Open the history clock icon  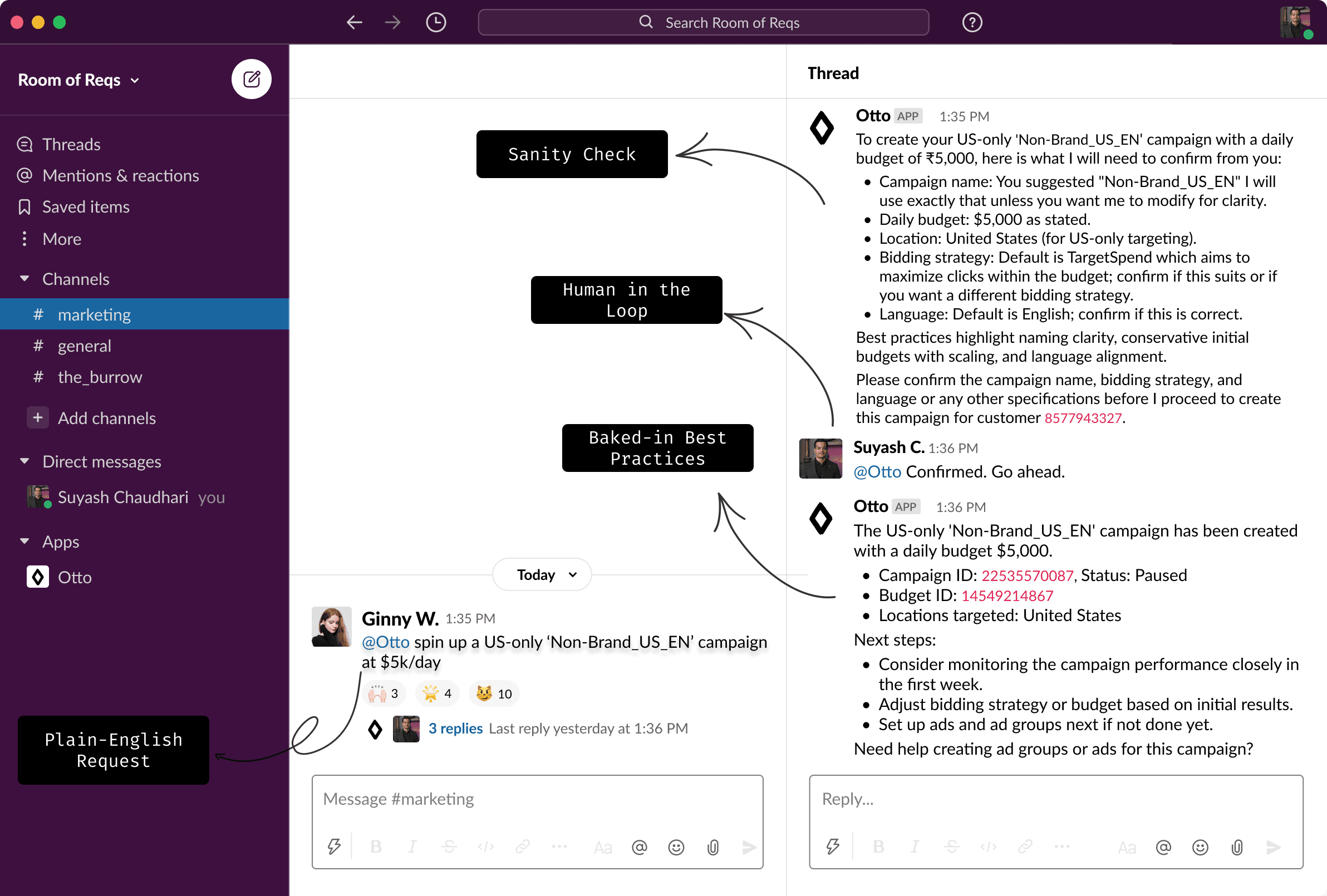436,22
